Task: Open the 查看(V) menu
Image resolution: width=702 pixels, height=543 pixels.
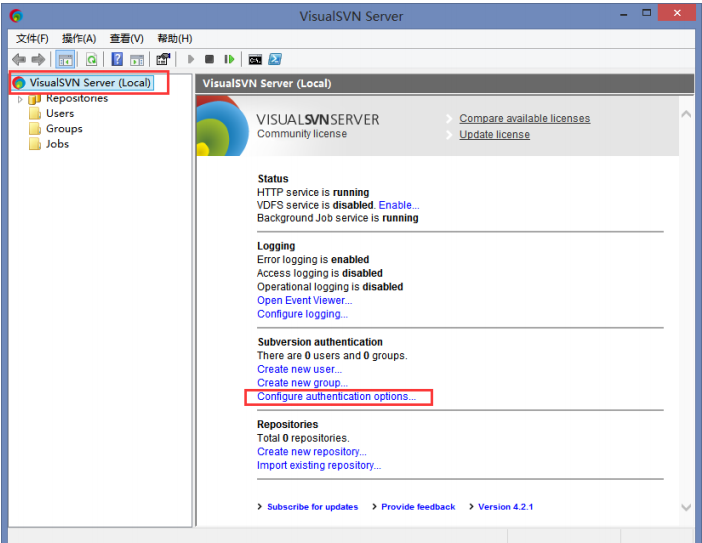Action: click(x=127, y=38)
